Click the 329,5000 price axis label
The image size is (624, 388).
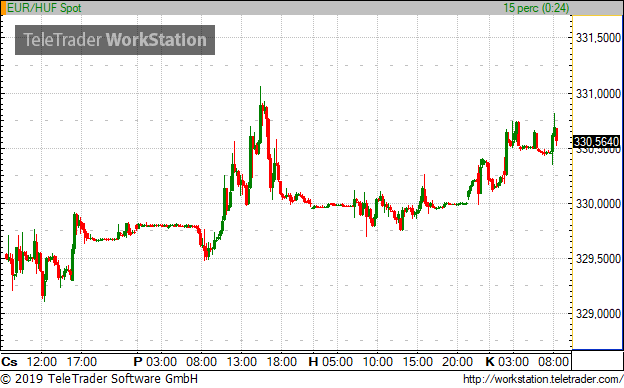tap(598, 259)
